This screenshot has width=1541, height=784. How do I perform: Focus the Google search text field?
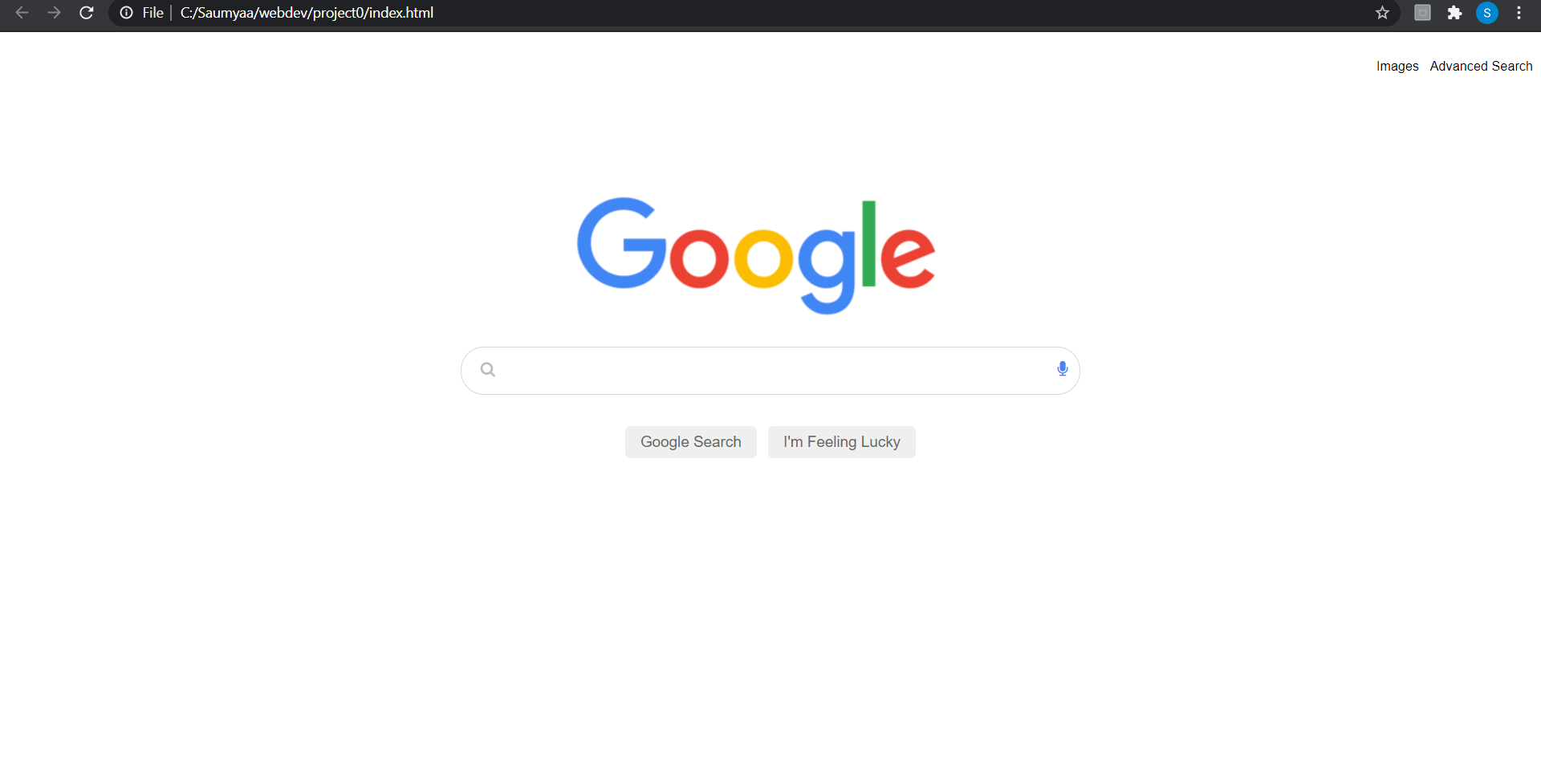click(770, 371)
